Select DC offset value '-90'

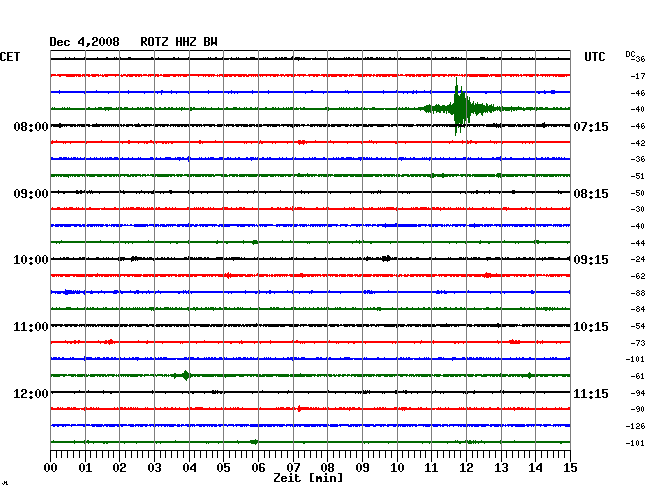pyautogui.click(x=638, y=409)
